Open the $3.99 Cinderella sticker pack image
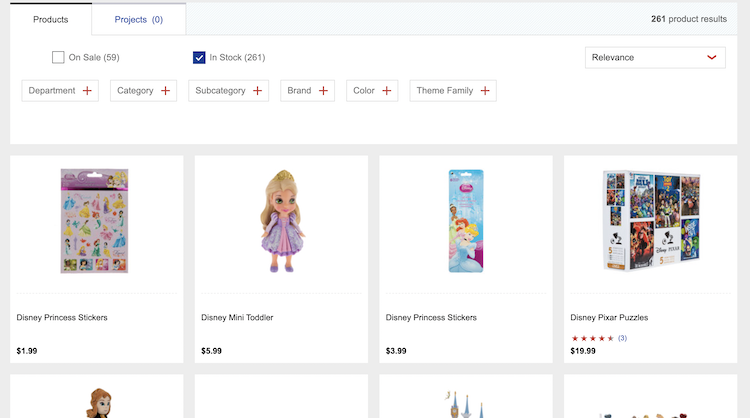The image size is (750, 418). (466, 221)
